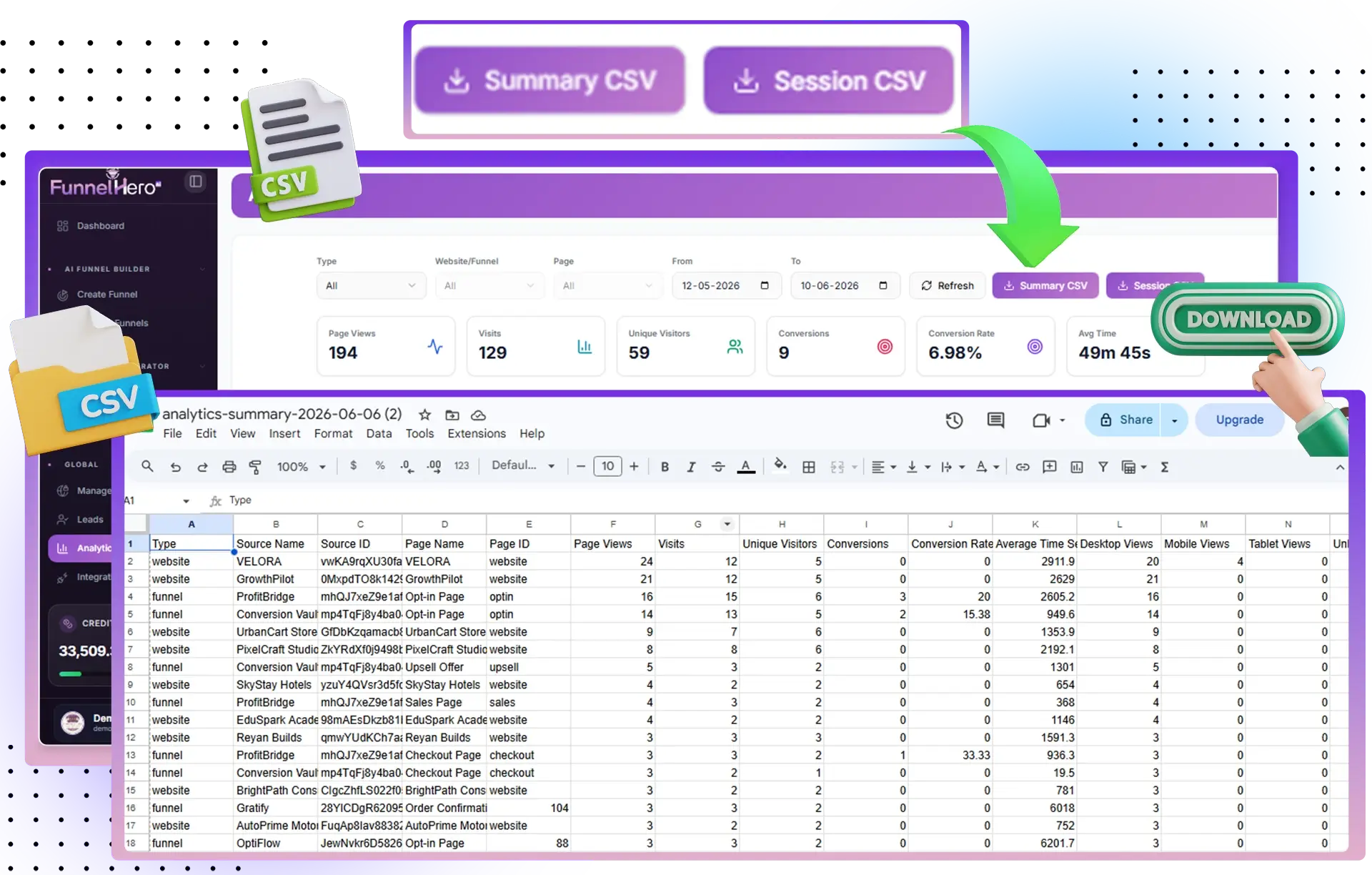Open the Data menu
1372x875 pixels.
coord(379,433)
